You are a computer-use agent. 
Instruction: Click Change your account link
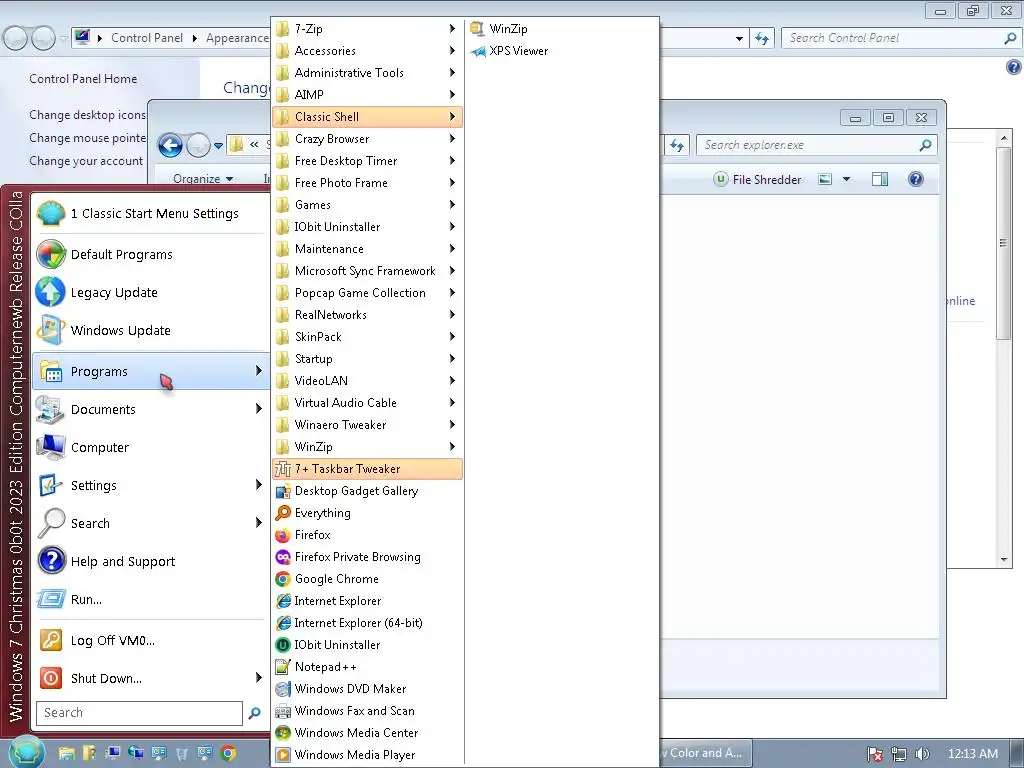pyautogui.click(x=86, y=161)
